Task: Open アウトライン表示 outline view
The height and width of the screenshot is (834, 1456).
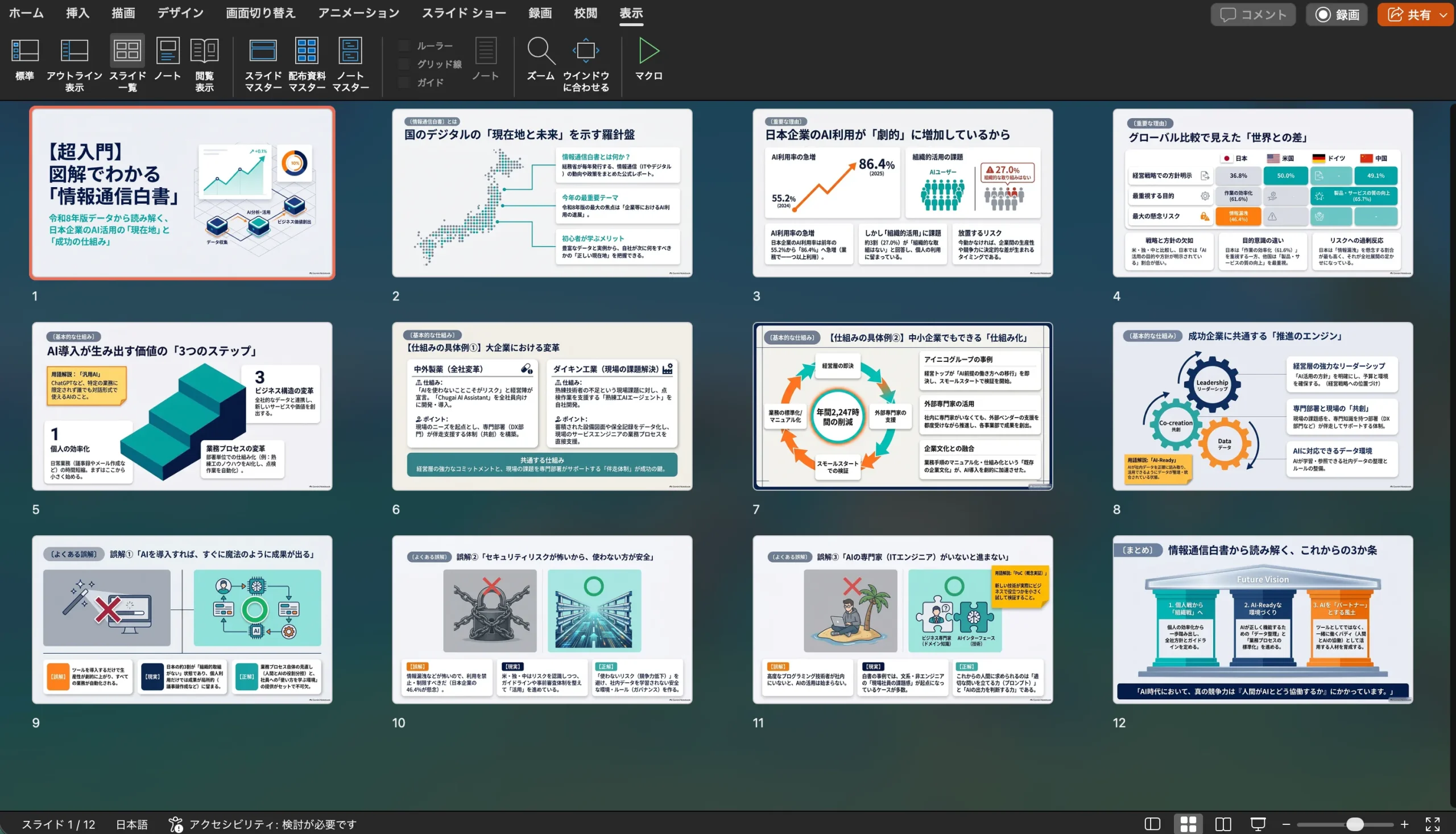Action: coord(75,64)
